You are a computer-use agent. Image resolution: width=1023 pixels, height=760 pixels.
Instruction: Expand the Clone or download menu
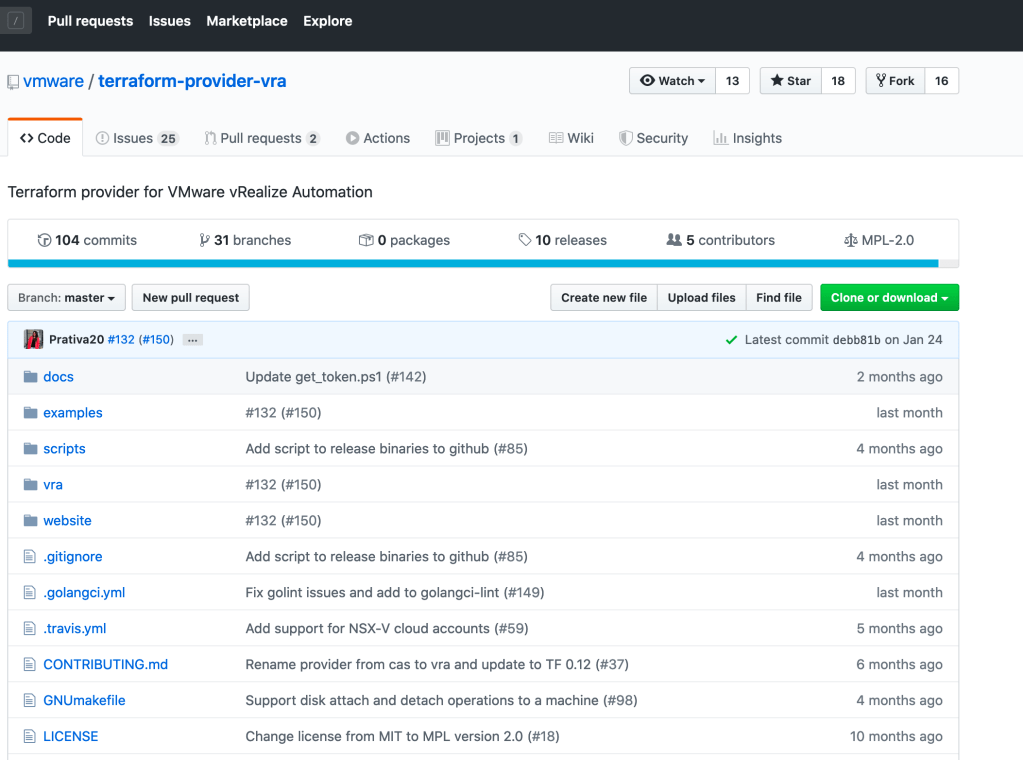coord(889,298)
